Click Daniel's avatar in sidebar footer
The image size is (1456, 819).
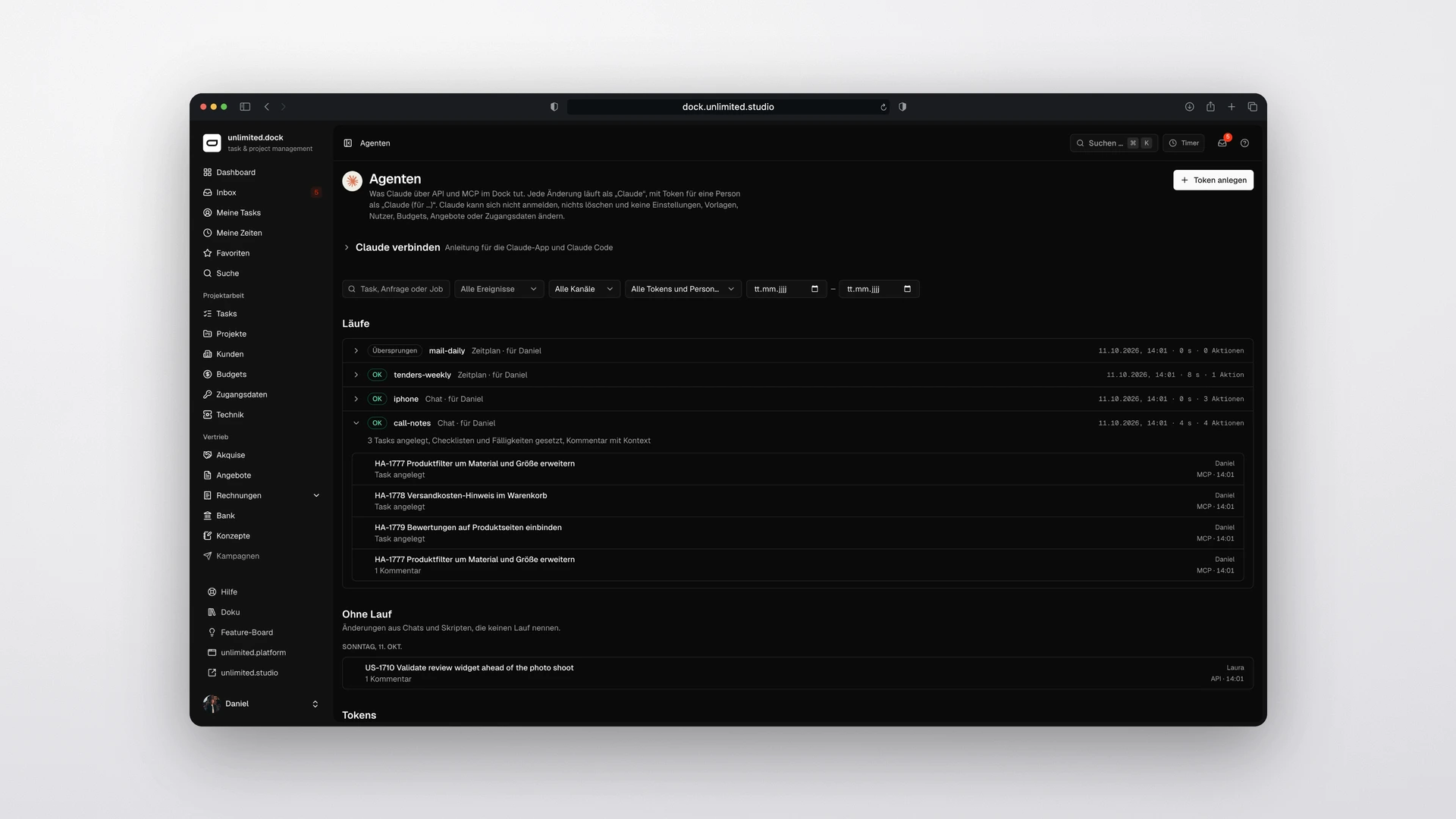click(x=212, y=704)
